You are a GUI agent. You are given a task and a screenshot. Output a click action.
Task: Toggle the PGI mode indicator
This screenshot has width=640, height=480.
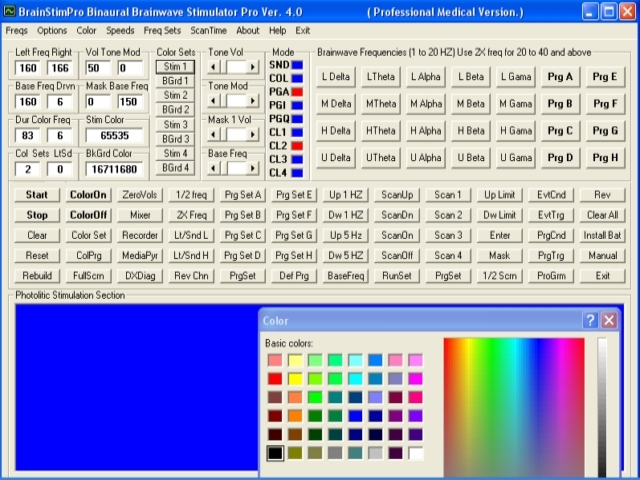point(297,105)
